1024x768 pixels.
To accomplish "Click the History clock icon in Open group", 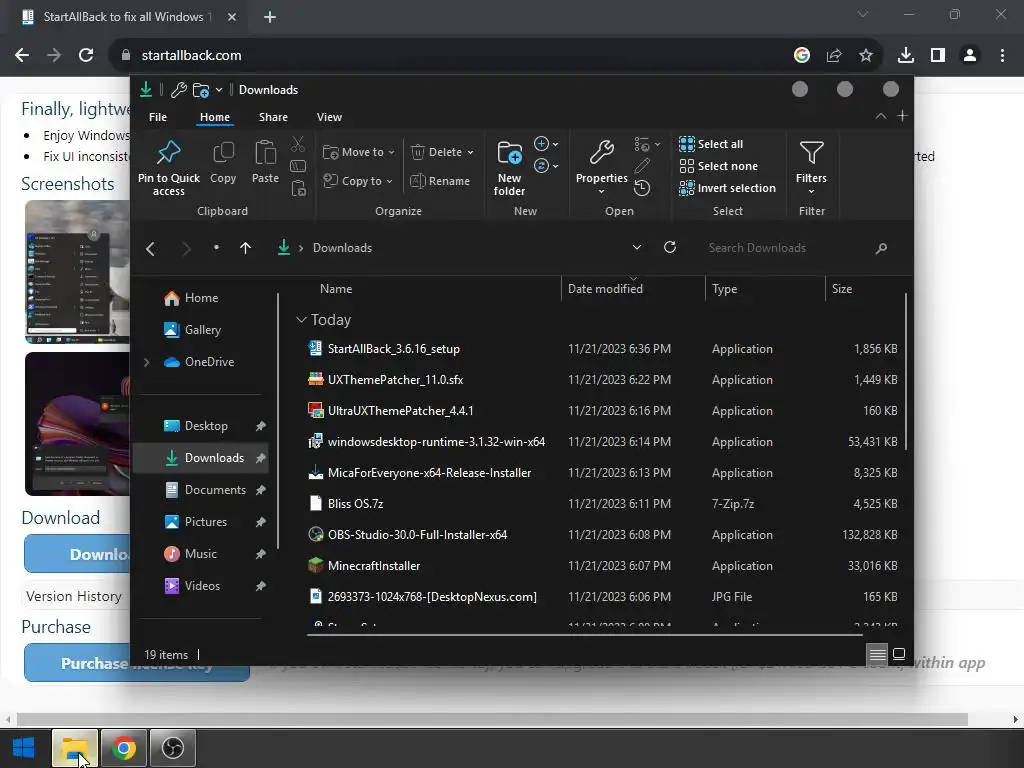I will click(x=642, y=188).
